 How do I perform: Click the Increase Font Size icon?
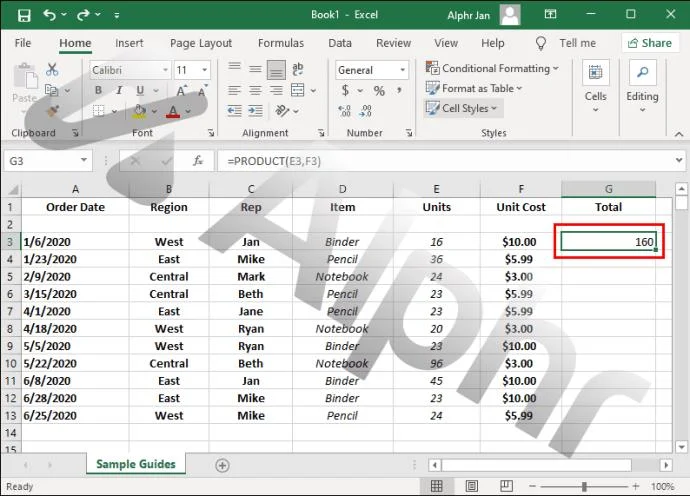(182, 91)
